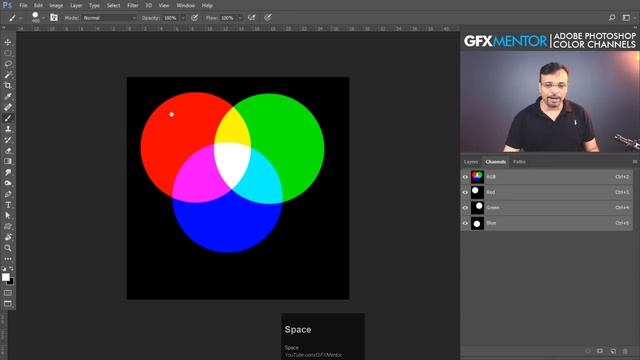640x360 pixels.
Task: Open the Window menu
Action: (186, 6)
